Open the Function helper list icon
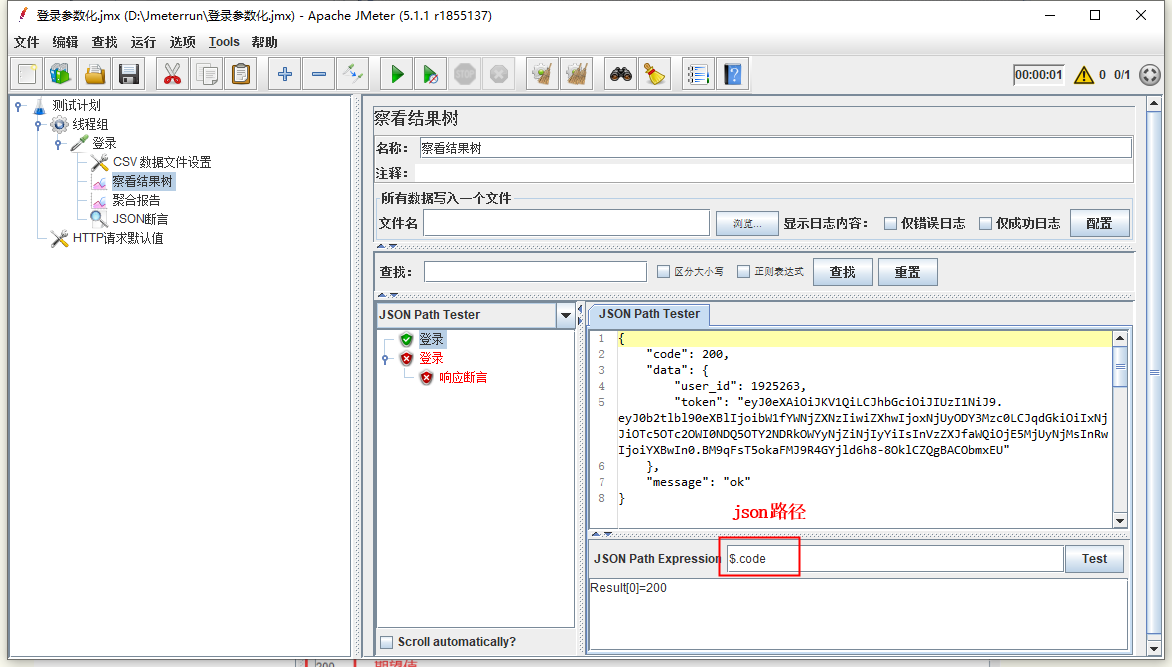Viewport: 1172px width, 667px height. [698, 74]
